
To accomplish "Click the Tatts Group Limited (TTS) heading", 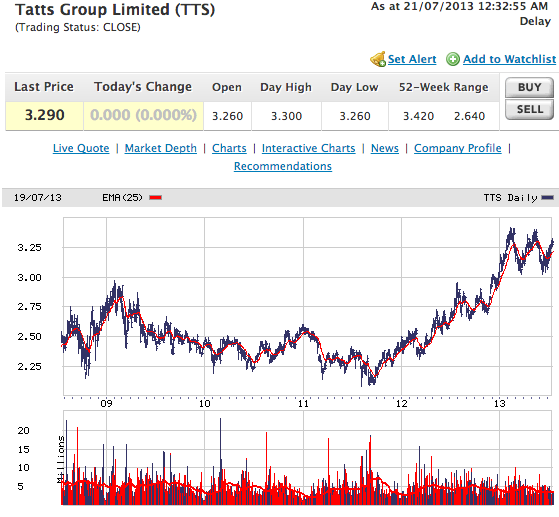I will tap(115, 10).
